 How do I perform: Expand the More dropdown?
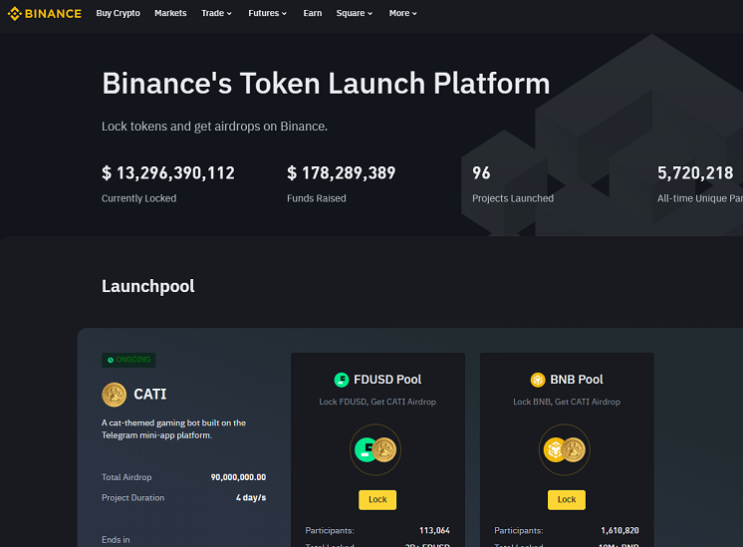[x=403, y=13]
